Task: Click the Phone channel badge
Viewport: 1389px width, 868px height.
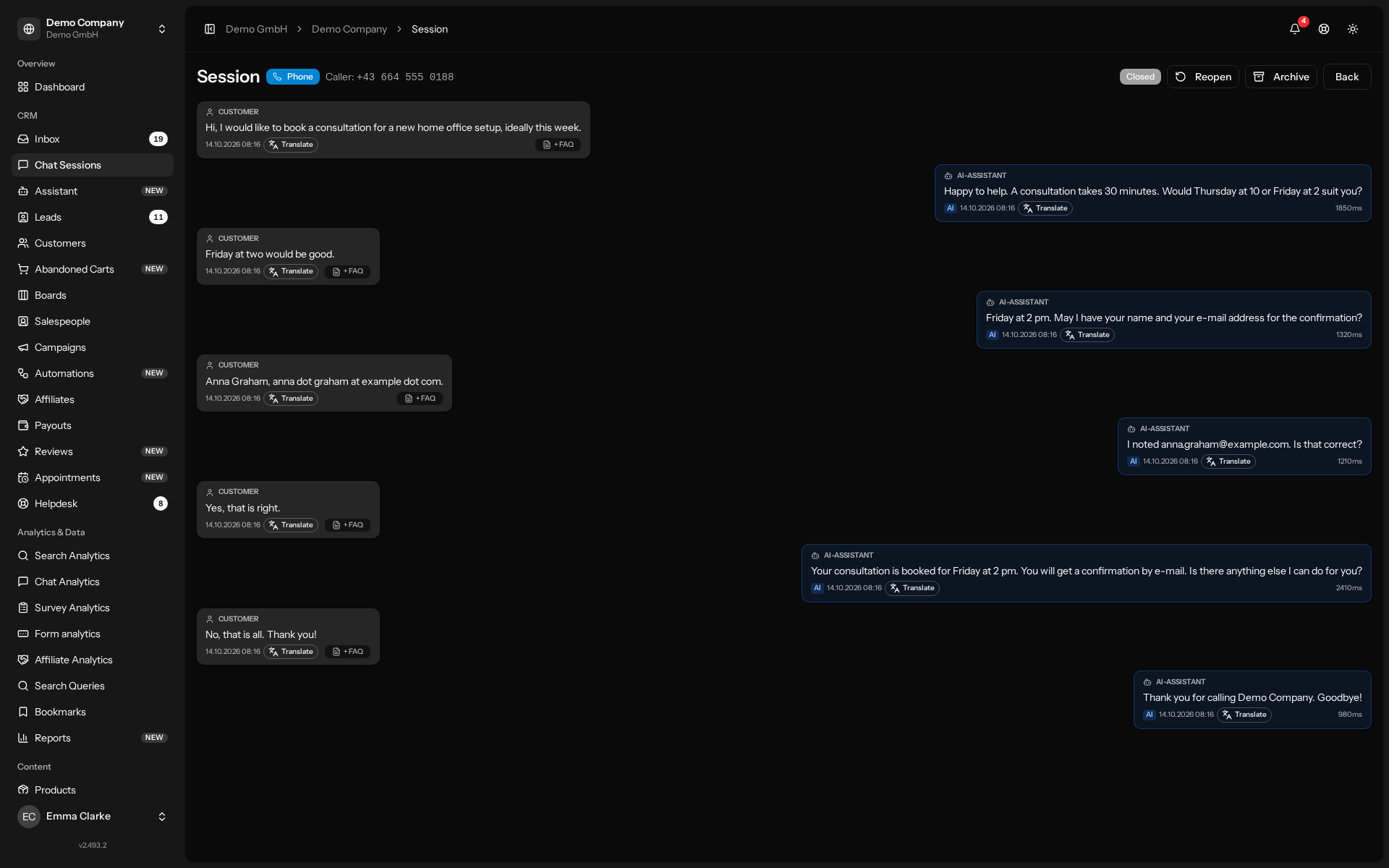Action: pyautogui.click(x=293, y=77)
